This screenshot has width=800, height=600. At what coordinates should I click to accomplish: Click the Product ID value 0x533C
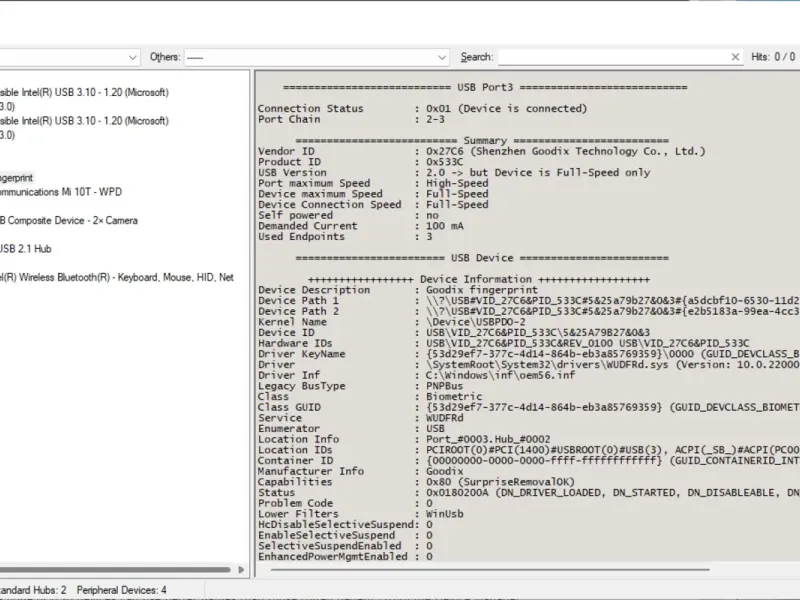[x=444, y=162]
